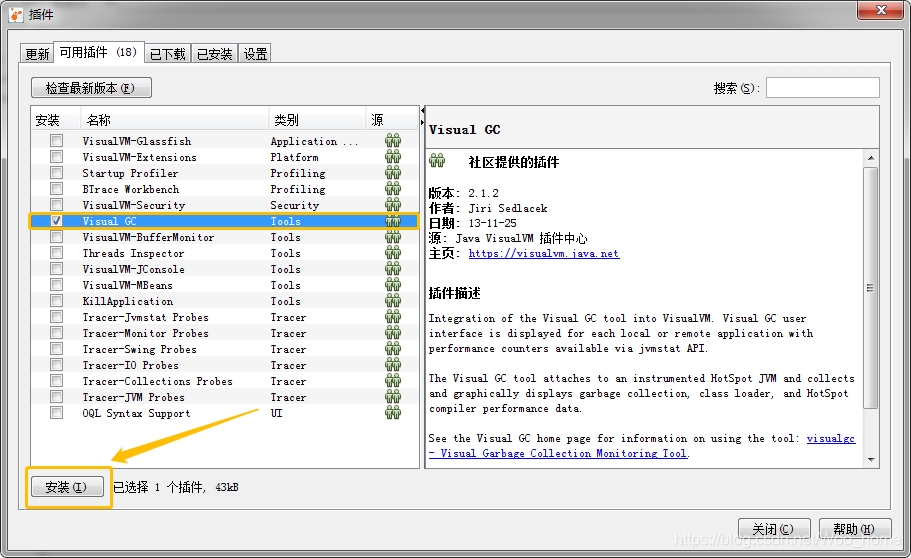Check the Tracer-IO Probes install checkbox
The width and height of the screenshot is (911, 558).
(56, 364)
